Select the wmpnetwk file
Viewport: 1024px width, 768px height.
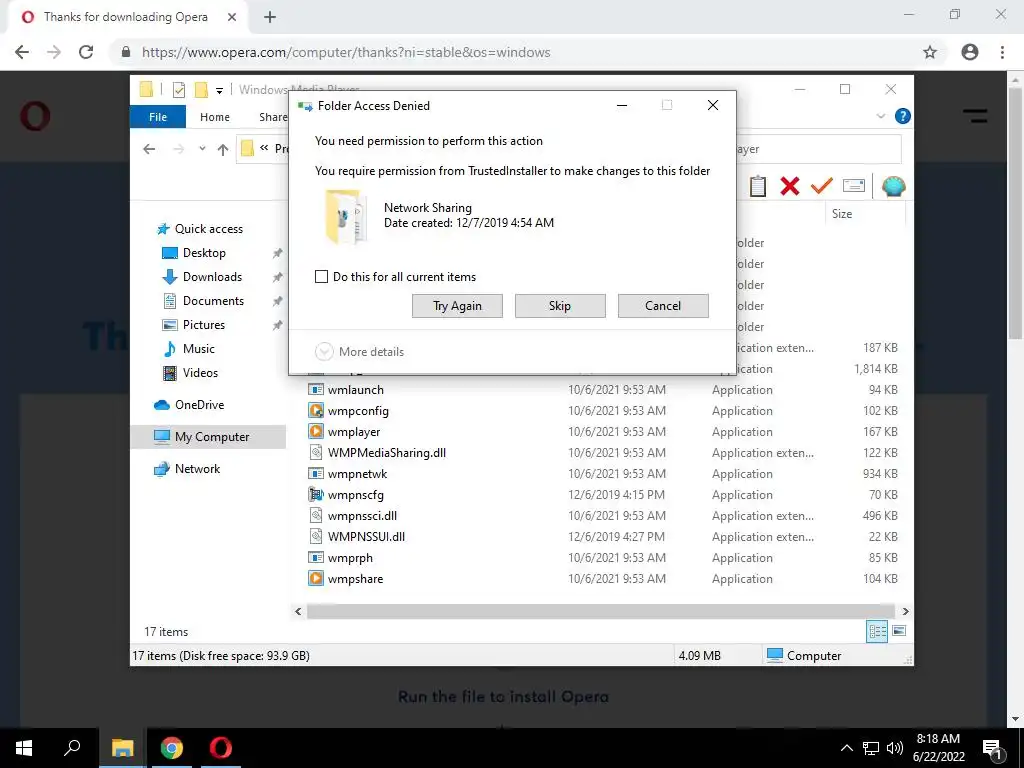pos(357,473)
